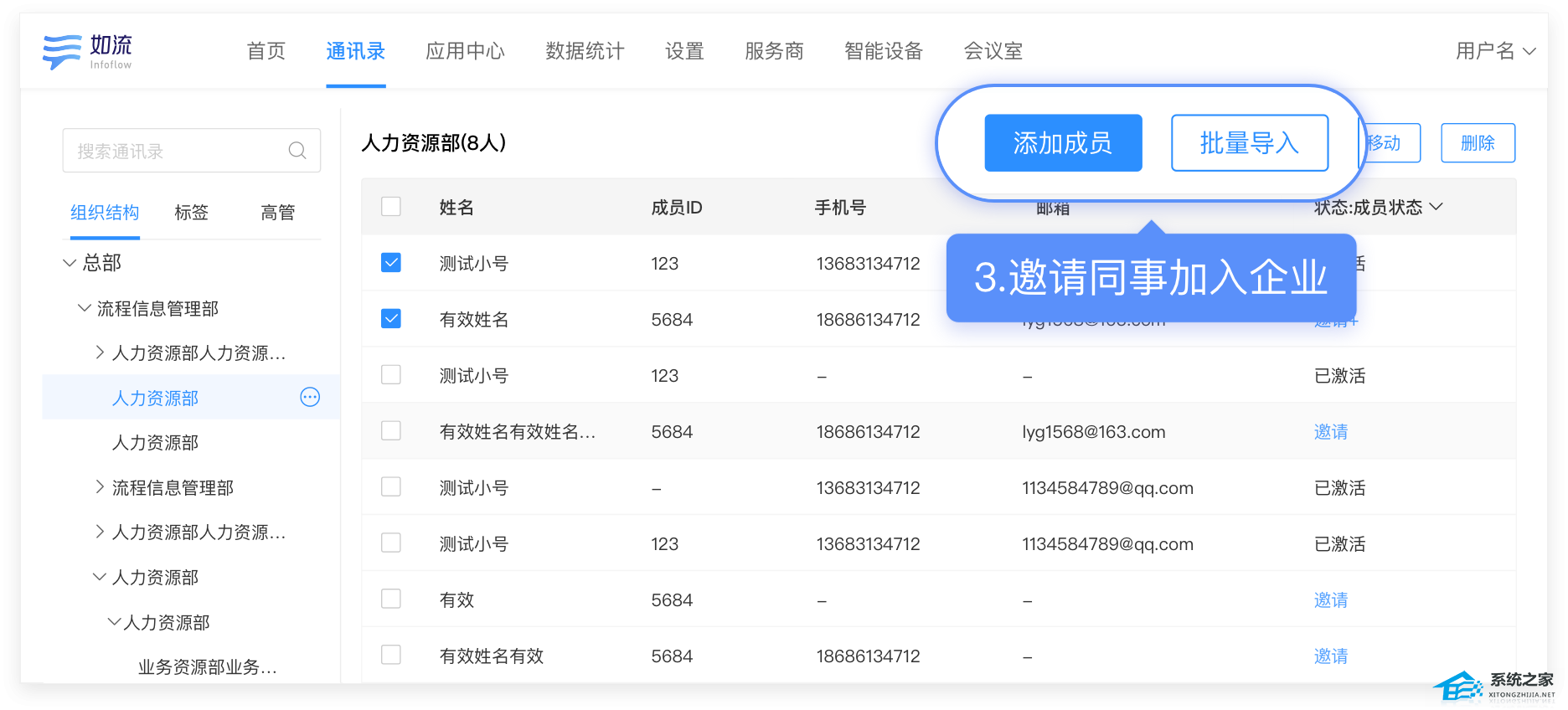
Task: Collapse the 总部 tree node
Action: point(70,263)
